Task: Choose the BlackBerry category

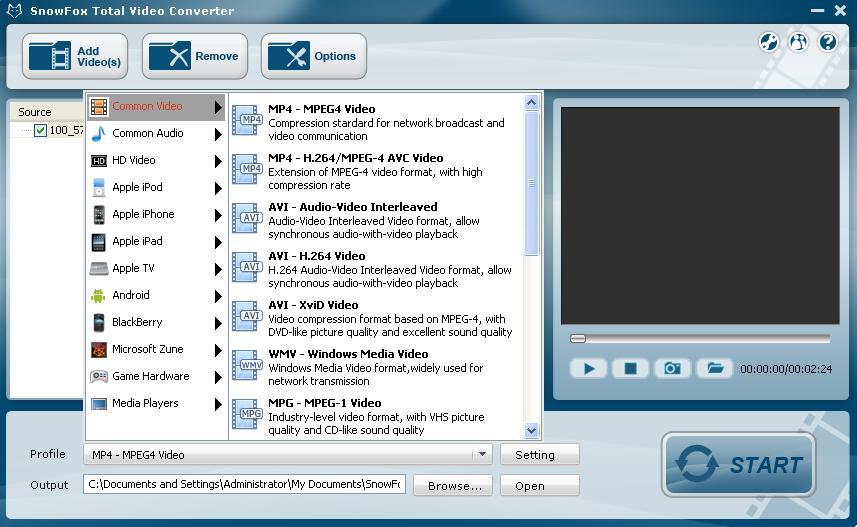Action: coord(156,323)
